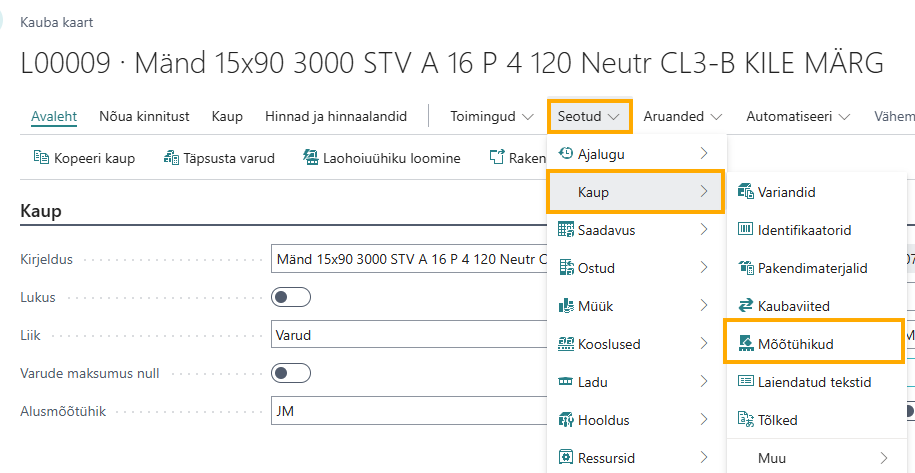The height and width of the screenshot is (473, 915).
Task: Open the Automatiseeri dropdown
Action: click(x=798, y=117)
